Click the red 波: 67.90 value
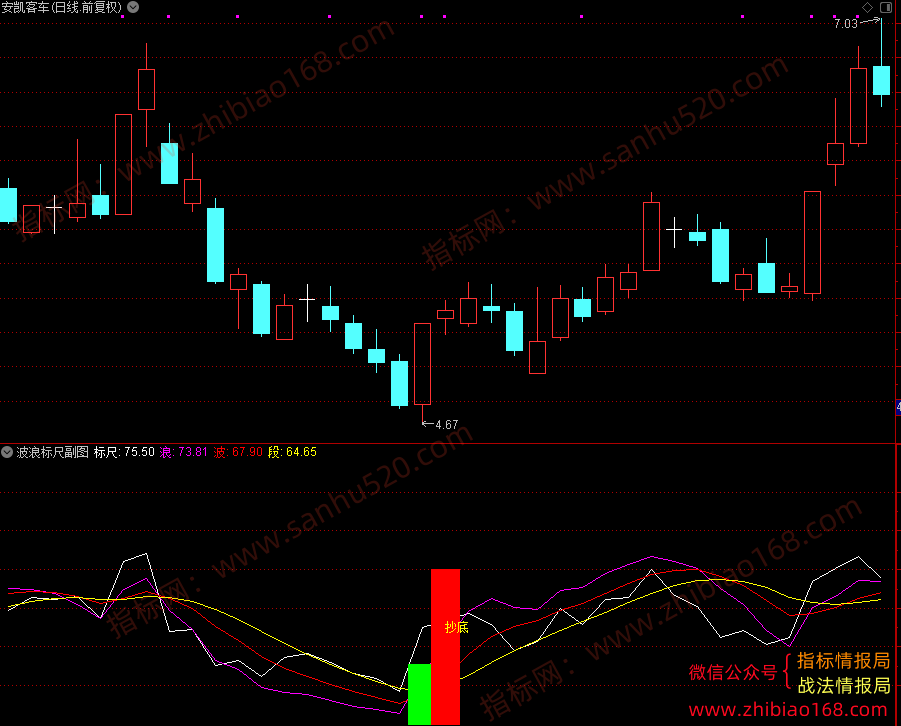 click(x=238, y=452)
